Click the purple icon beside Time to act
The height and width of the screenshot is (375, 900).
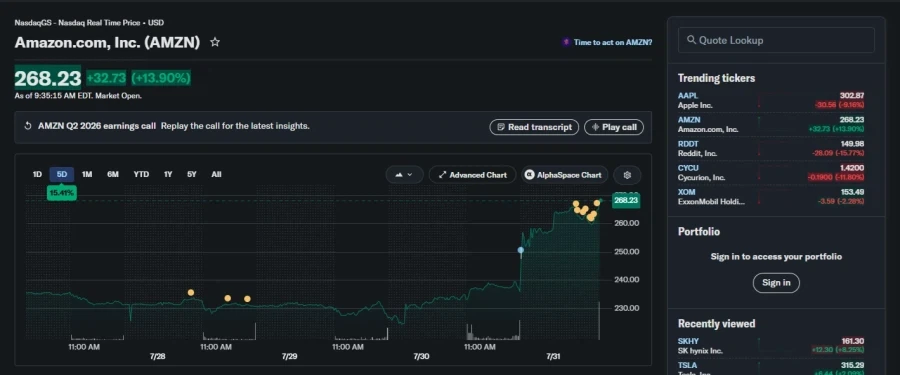coord(566,42)
